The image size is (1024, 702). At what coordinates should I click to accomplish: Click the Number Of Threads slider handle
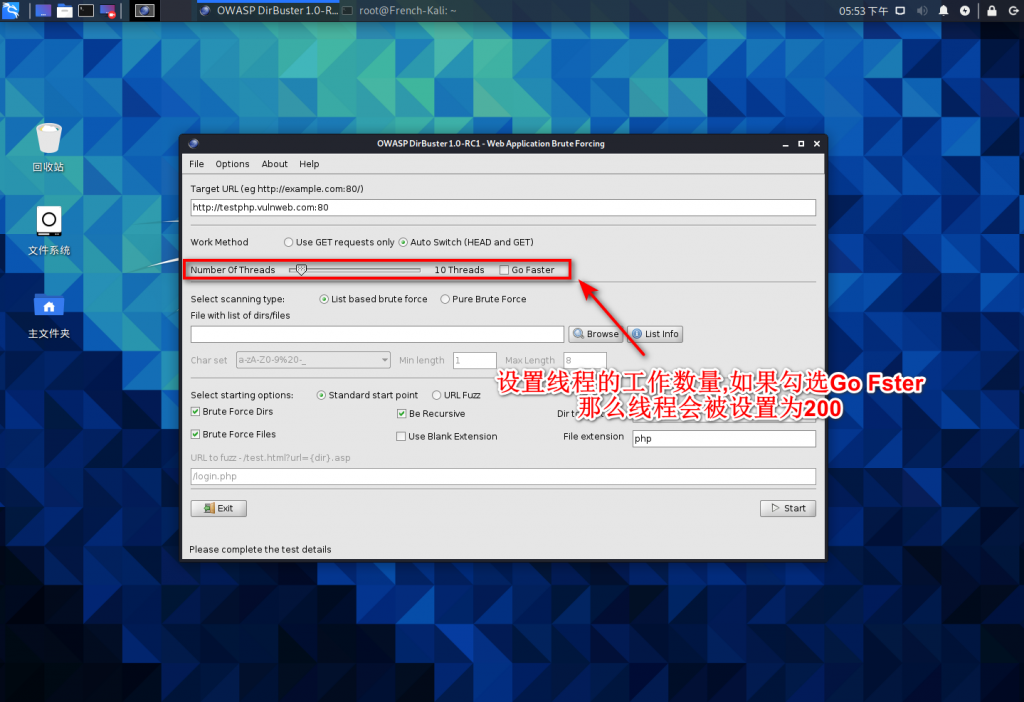click(301, 270)
